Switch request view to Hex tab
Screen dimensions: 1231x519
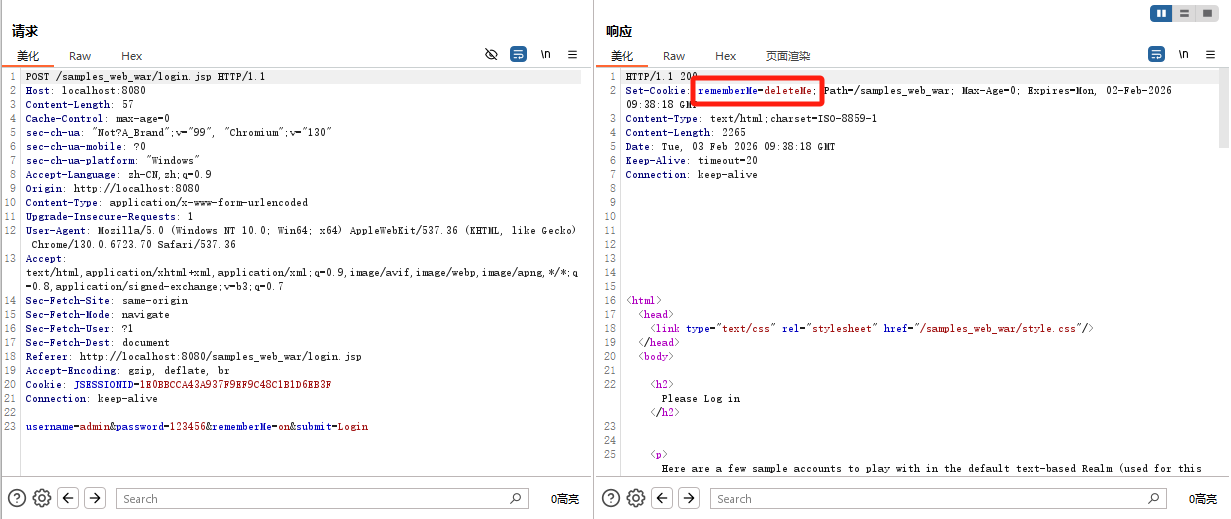(x=132, y=56)
